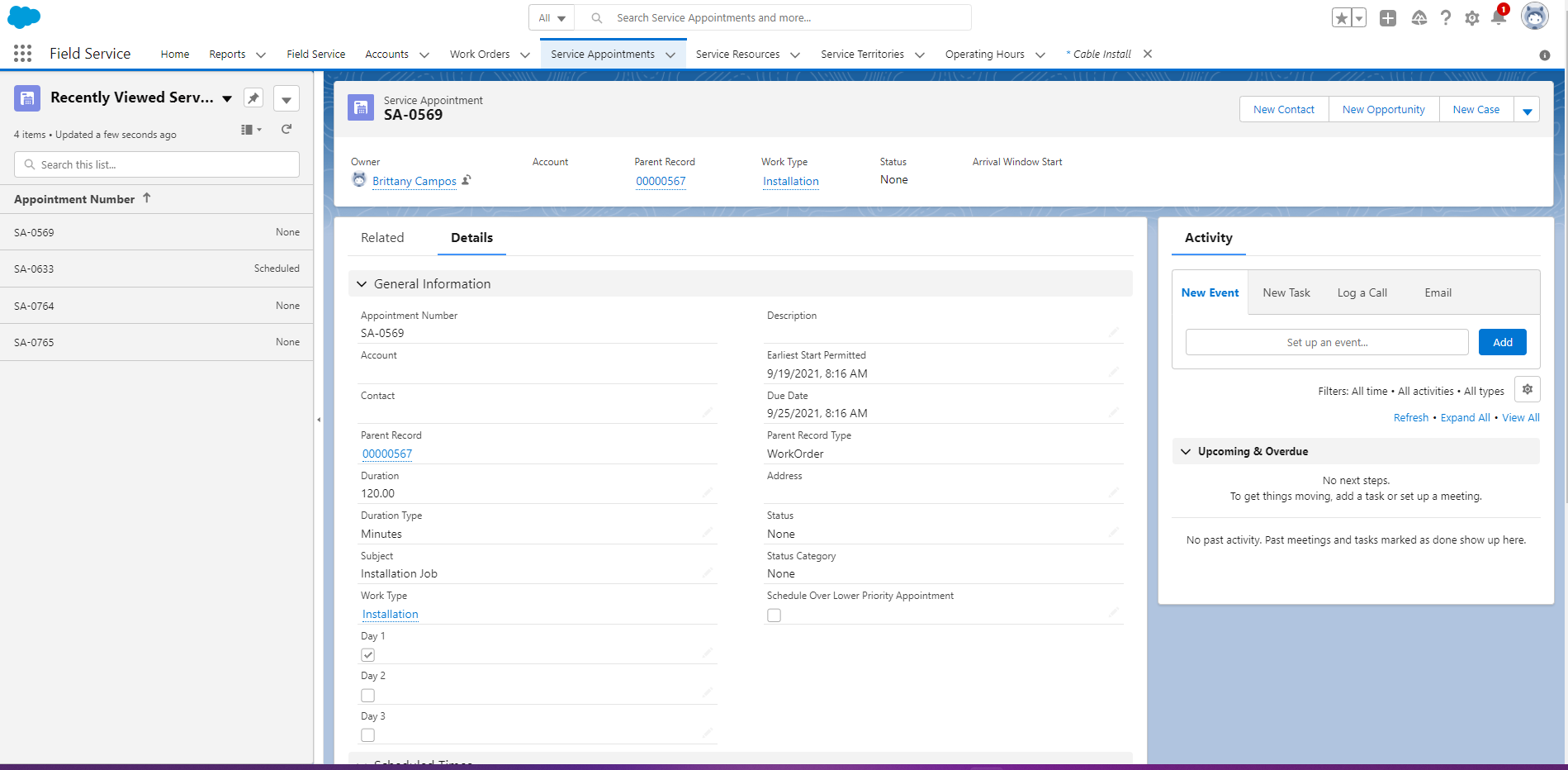Change owner icon beside Brittany Campos
Viewport: 1568px width, 770px height.
click(467, 180)
